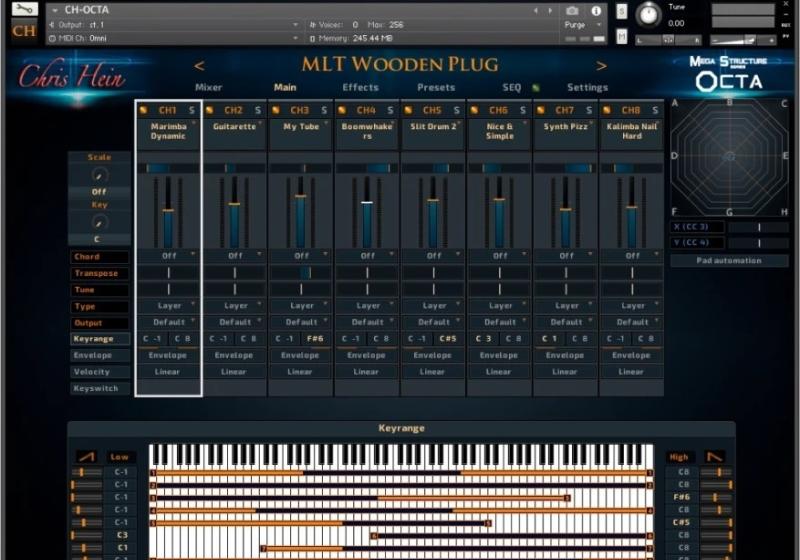Viewport: 800px width, 560px height.
Task: Solo channel CH4 with S button
Action: click(x=390, y=110)
